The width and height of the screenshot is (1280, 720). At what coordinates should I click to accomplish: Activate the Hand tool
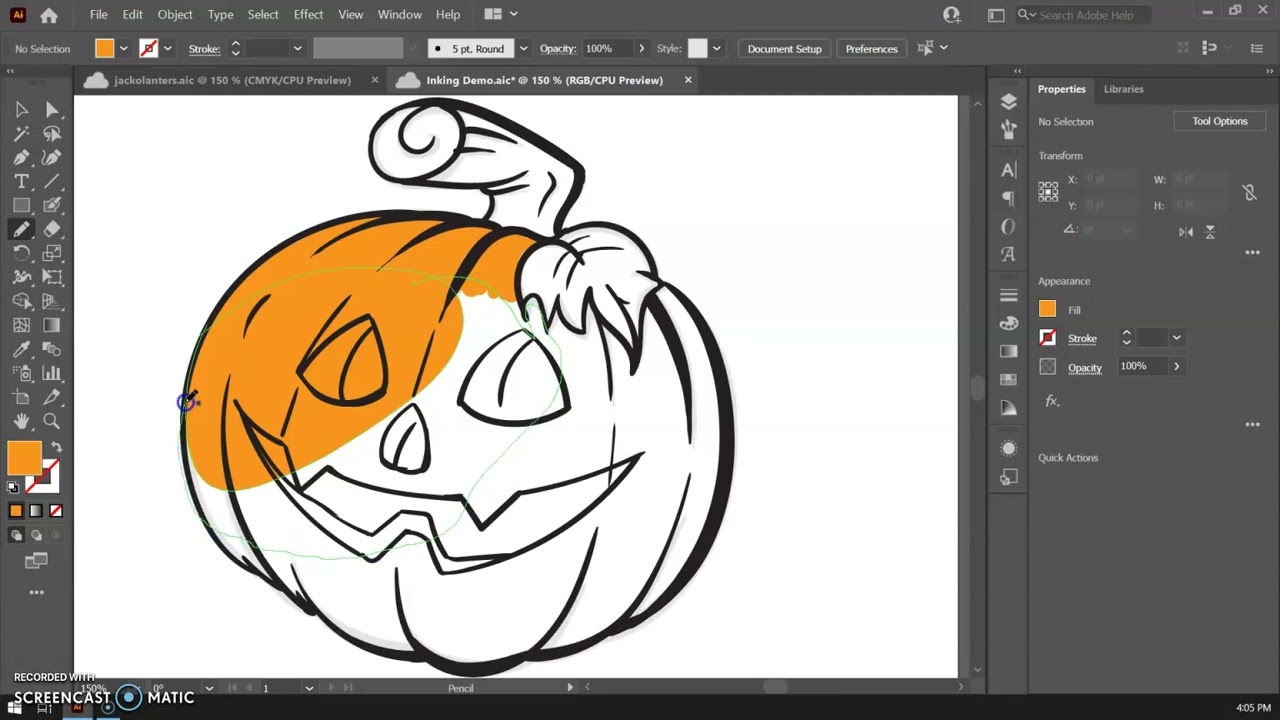(x=21, y=421)
